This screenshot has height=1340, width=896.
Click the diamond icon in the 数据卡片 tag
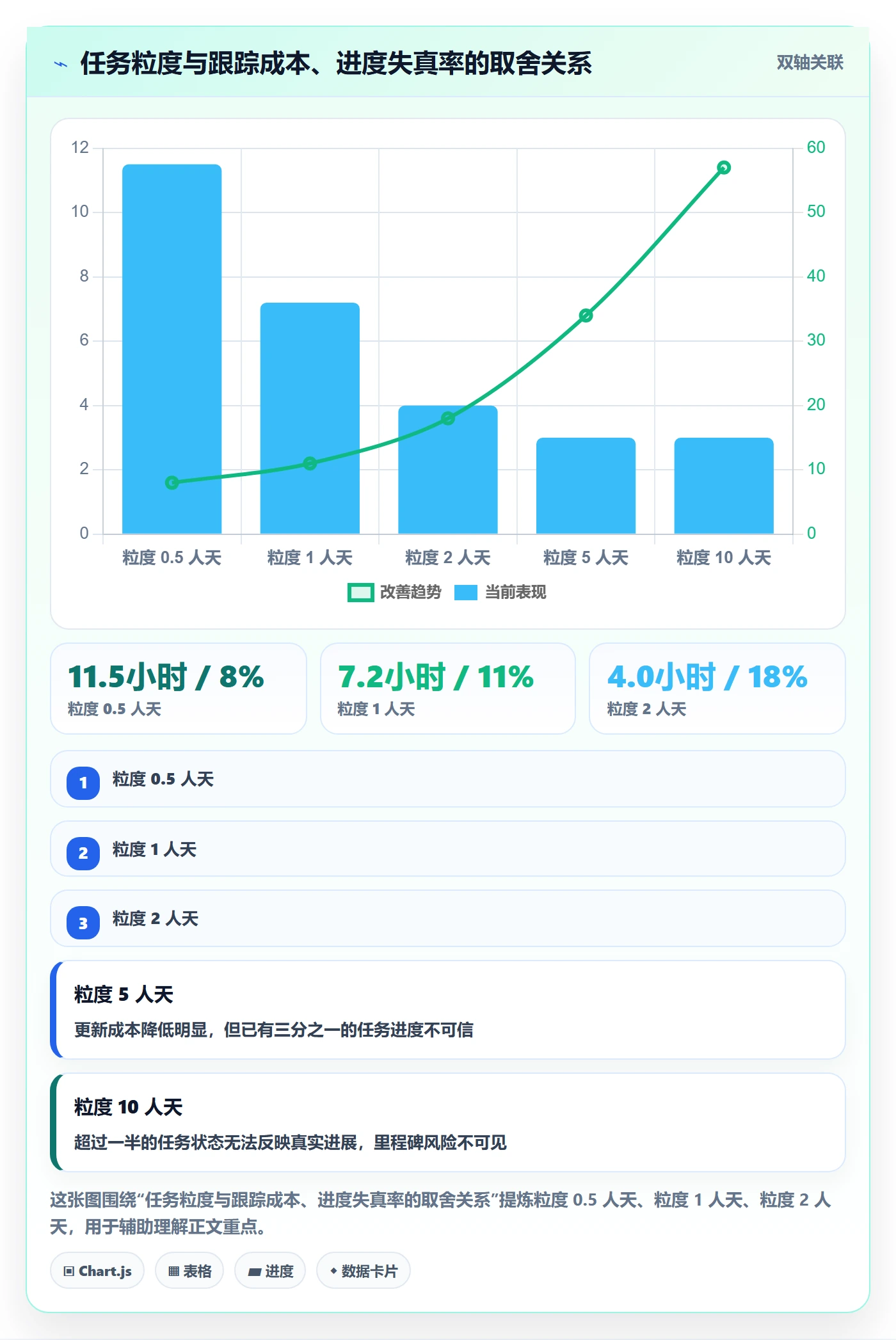pos(333,1271)
